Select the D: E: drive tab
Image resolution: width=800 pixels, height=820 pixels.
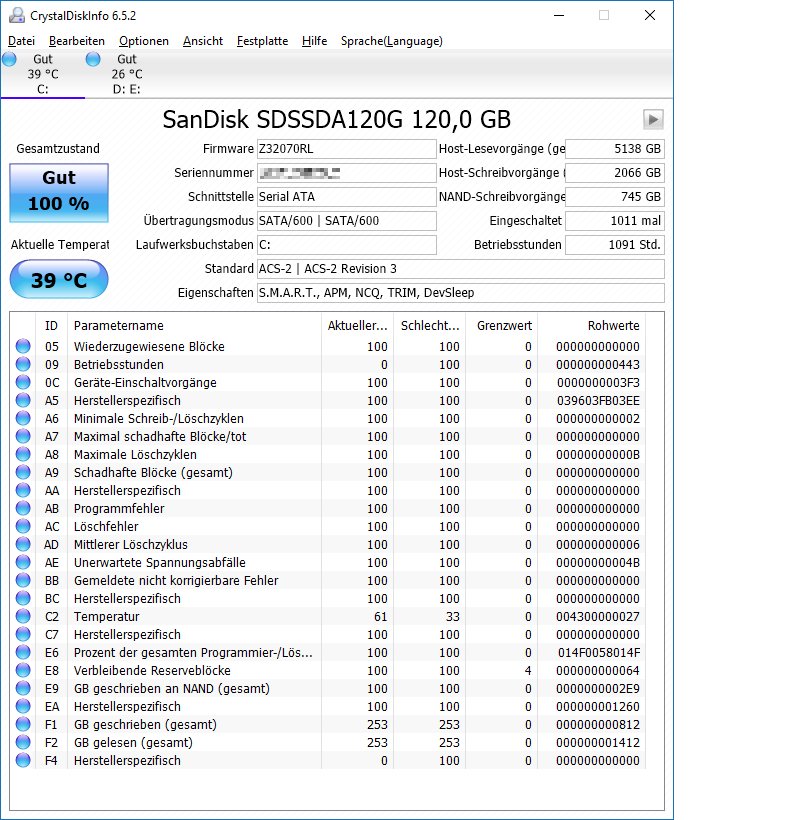click(127, 74)
